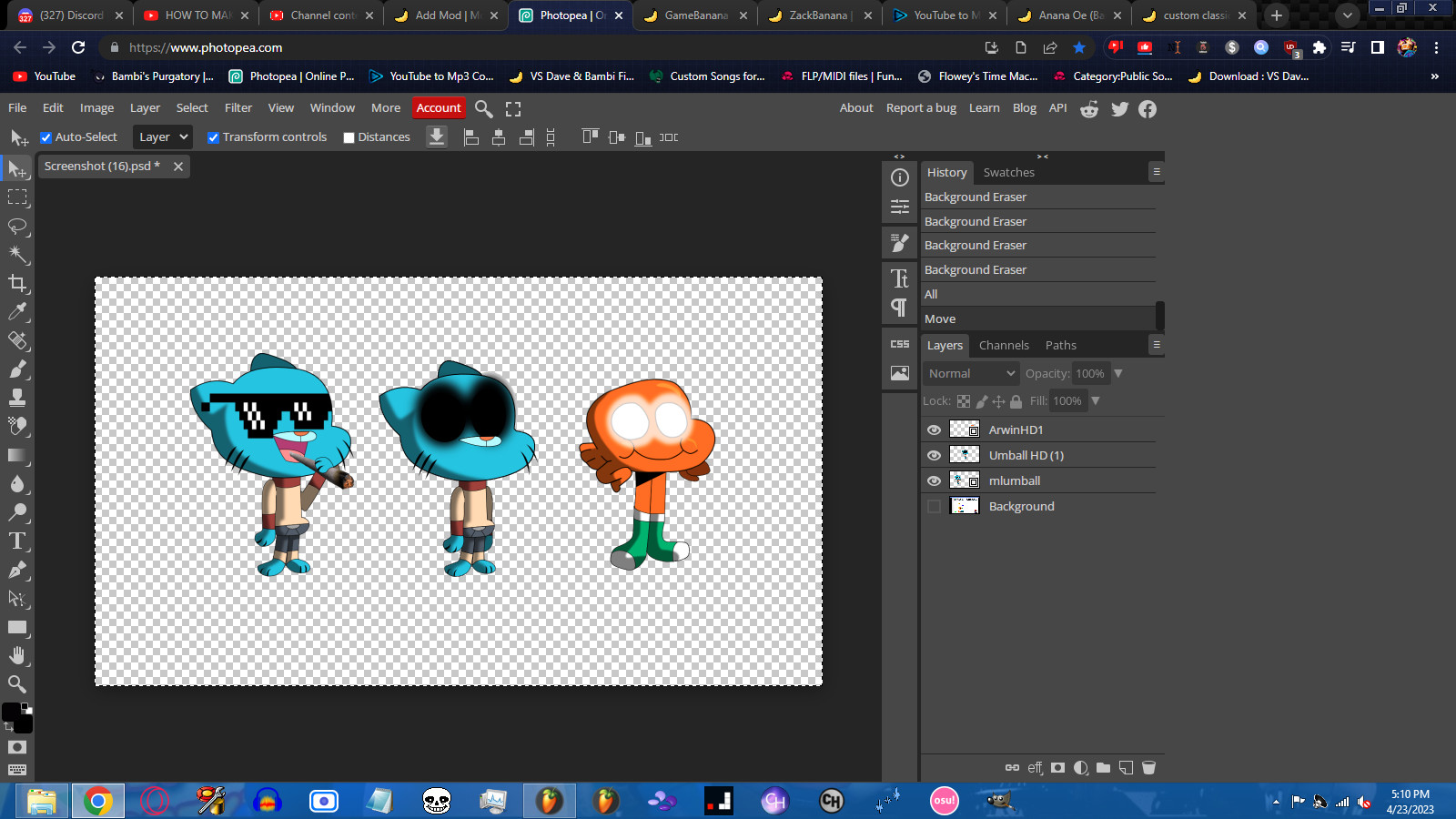Select the Brush tool
The width and height of the screenshot is (1456, 819).
[17, 369]
